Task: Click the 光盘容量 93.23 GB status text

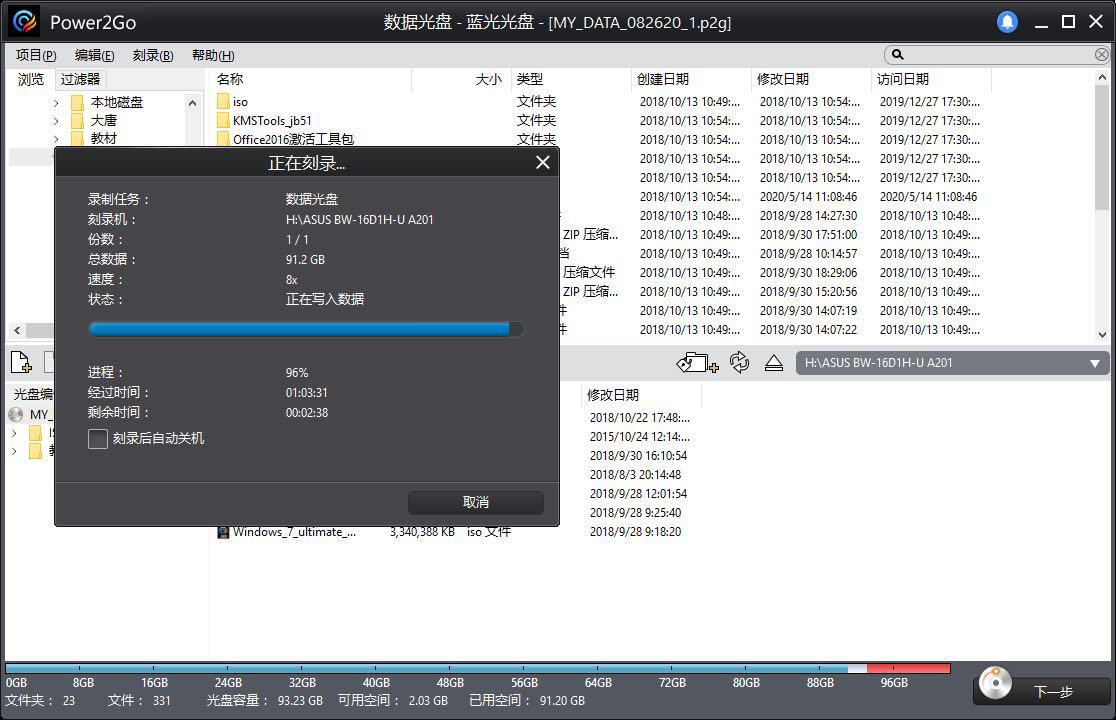Action: [265, 700]
